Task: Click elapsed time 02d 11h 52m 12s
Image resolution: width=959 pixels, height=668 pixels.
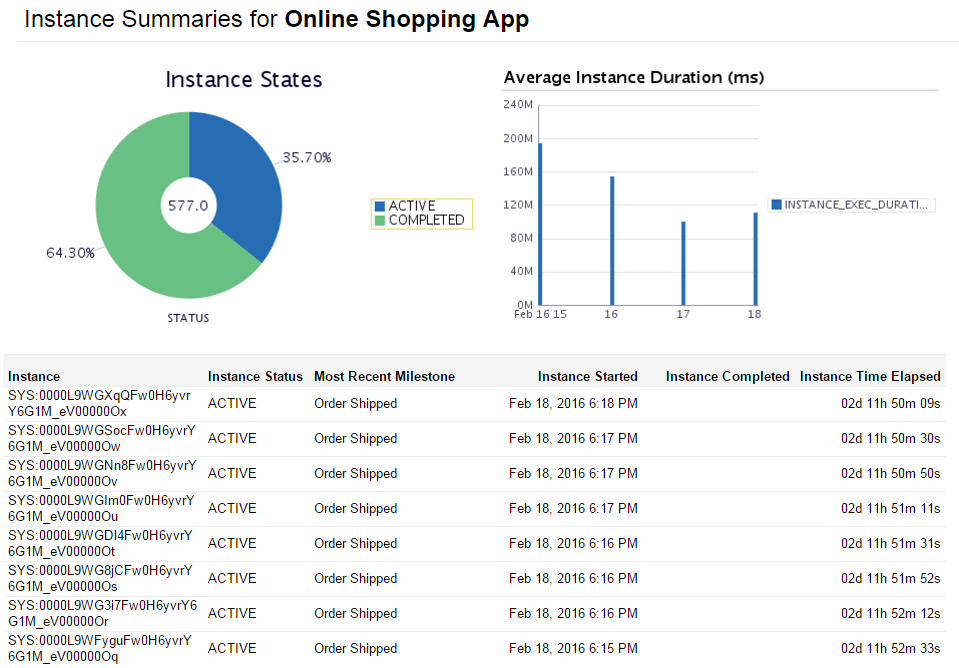Action: pyautogui.click(x=890, y=614)
